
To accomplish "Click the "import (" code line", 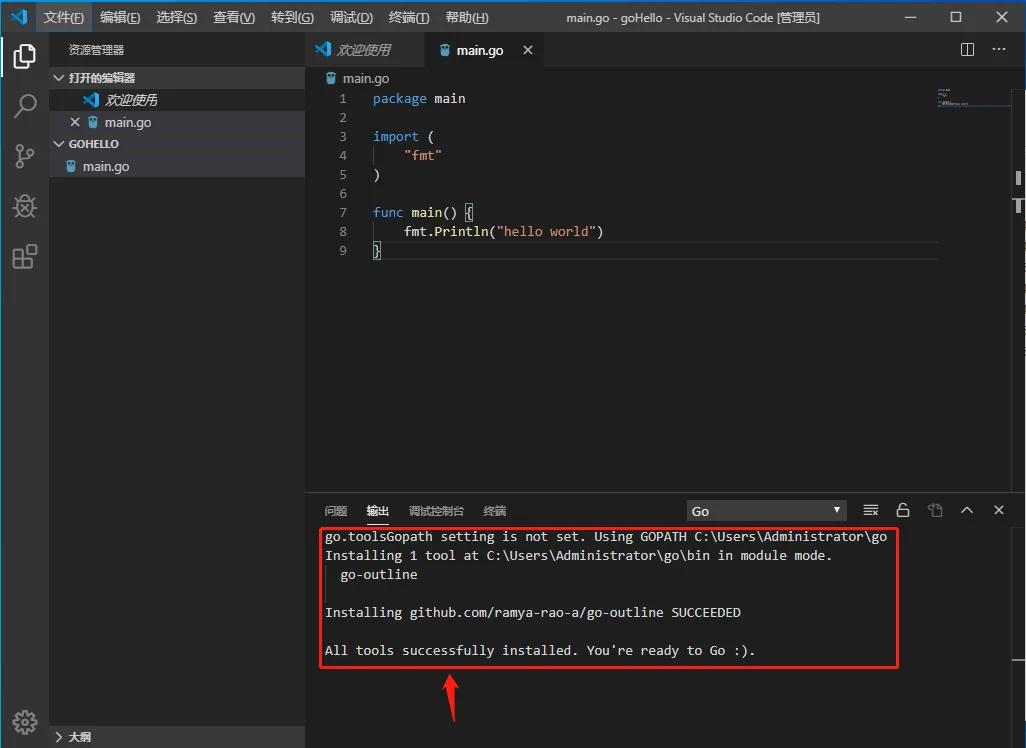I will (x=403, y=137).
